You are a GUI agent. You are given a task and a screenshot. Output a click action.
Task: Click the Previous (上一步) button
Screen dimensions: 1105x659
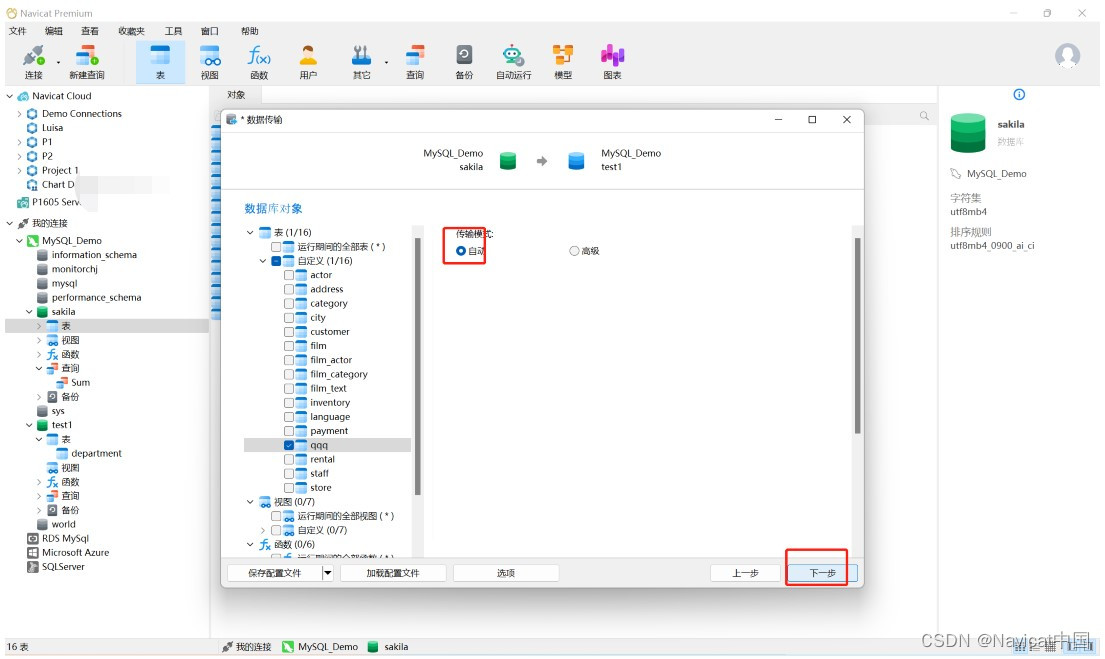click(x=745, y=573)
